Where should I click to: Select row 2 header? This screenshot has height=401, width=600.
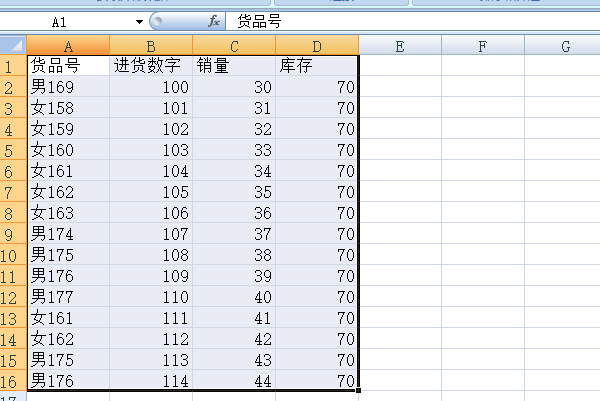13,87
